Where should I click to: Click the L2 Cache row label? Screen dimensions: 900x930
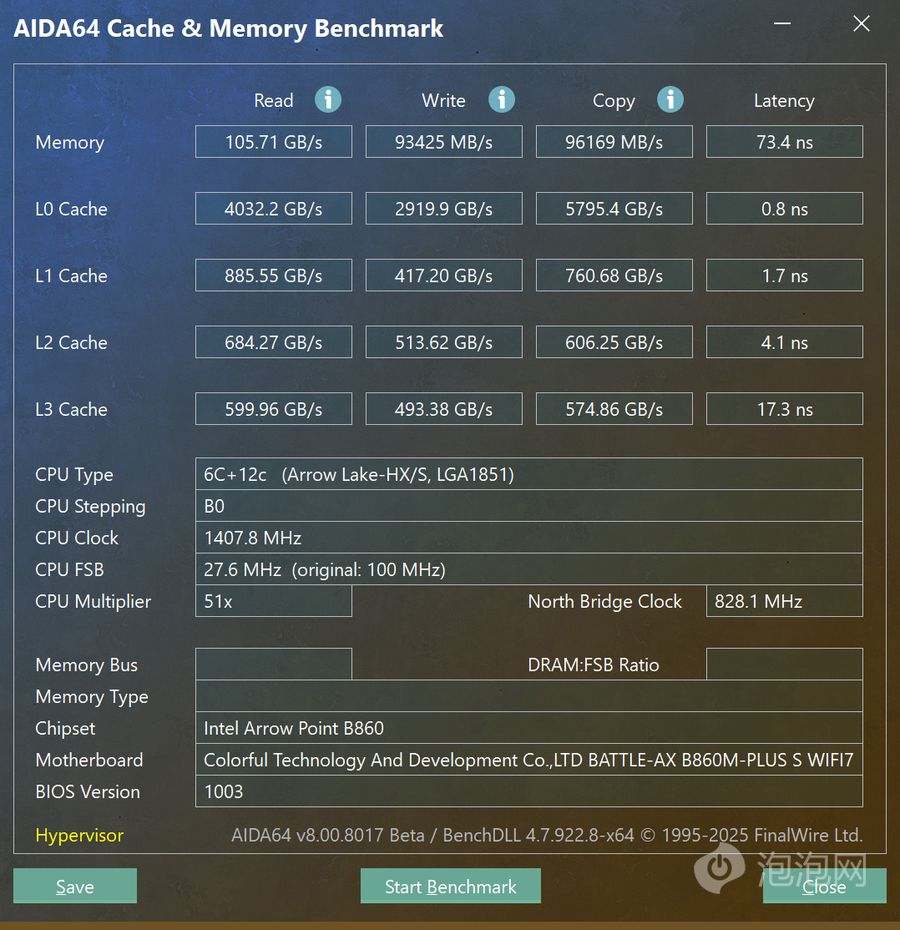71,342
